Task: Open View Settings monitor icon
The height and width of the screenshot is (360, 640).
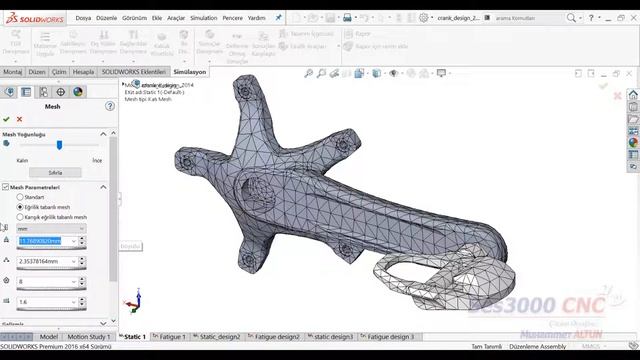Action: [441, 73]
